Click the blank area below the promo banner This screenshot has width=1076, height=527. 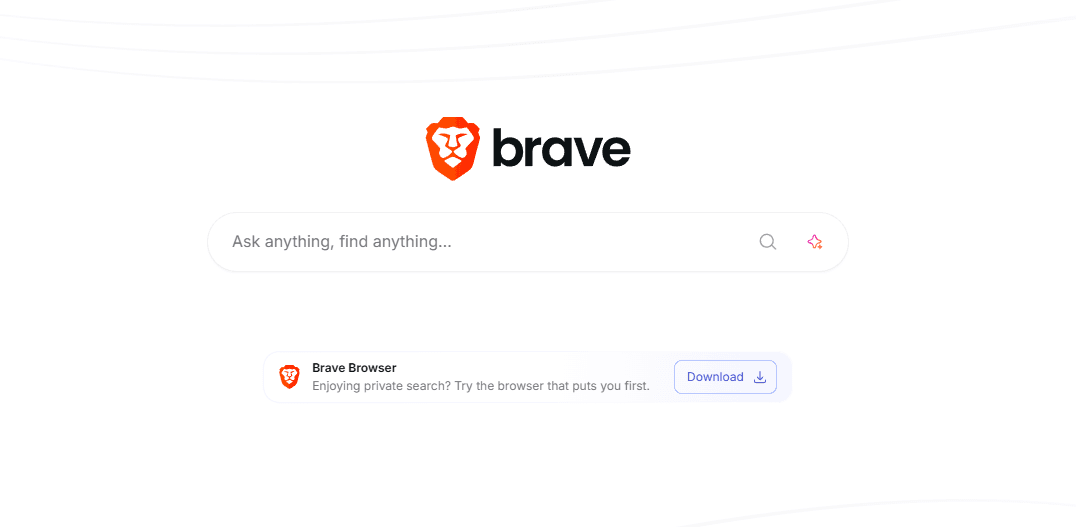(528, 460)
